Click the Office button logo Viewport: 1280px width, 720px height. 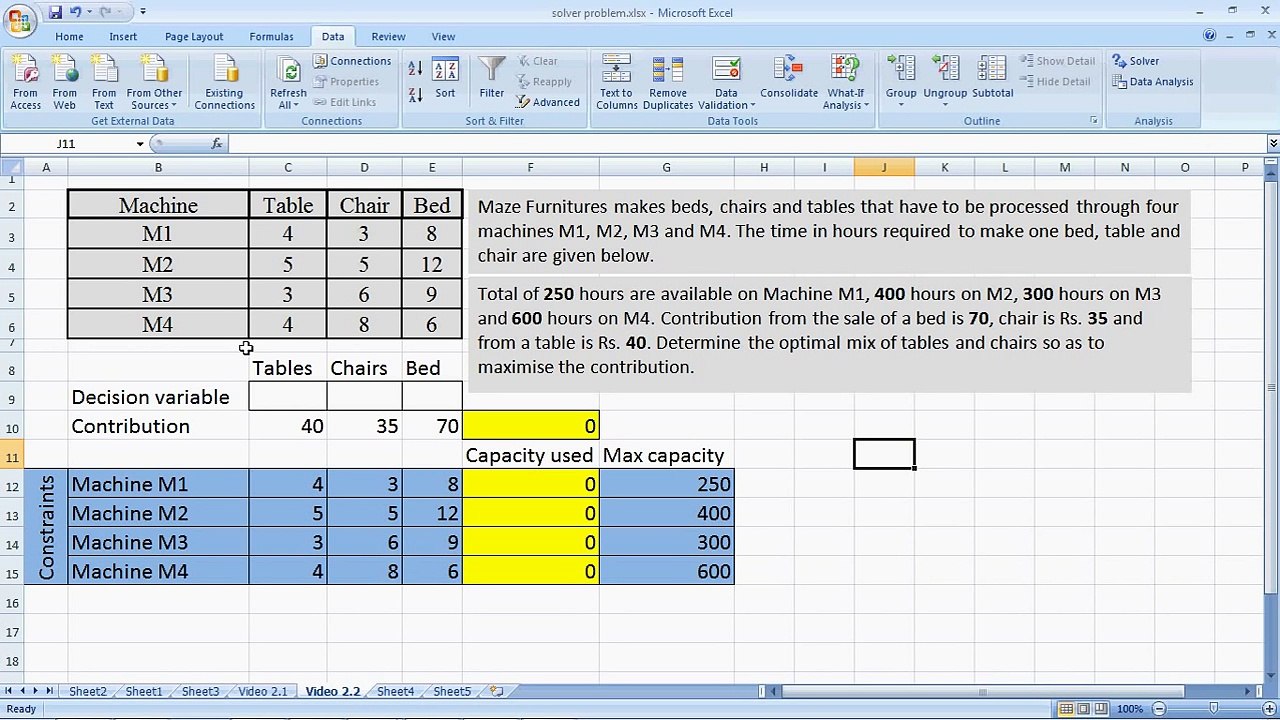pos(19,20)
